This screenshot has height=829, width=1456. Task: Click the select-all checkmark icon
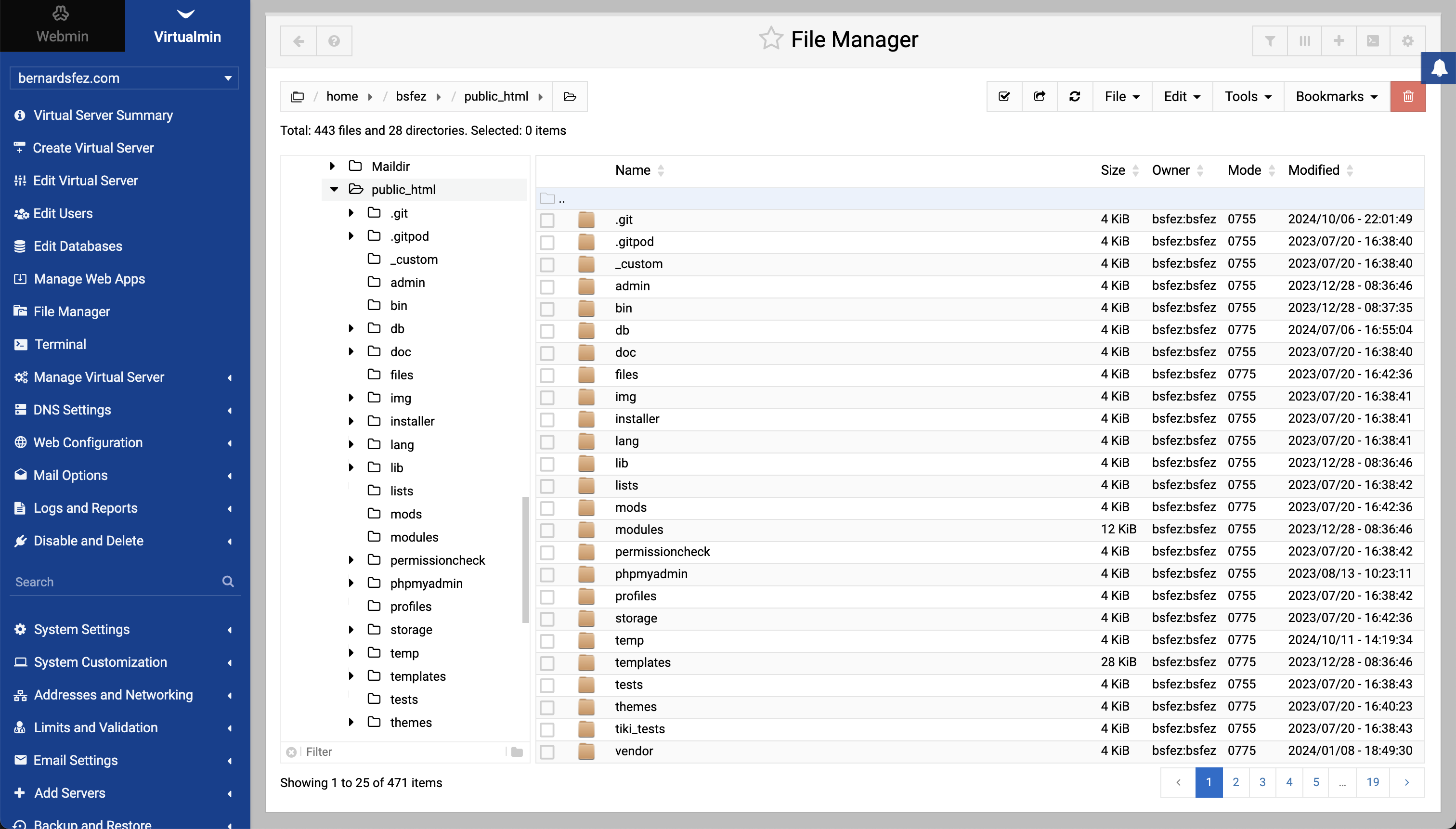click(1004, 96)
